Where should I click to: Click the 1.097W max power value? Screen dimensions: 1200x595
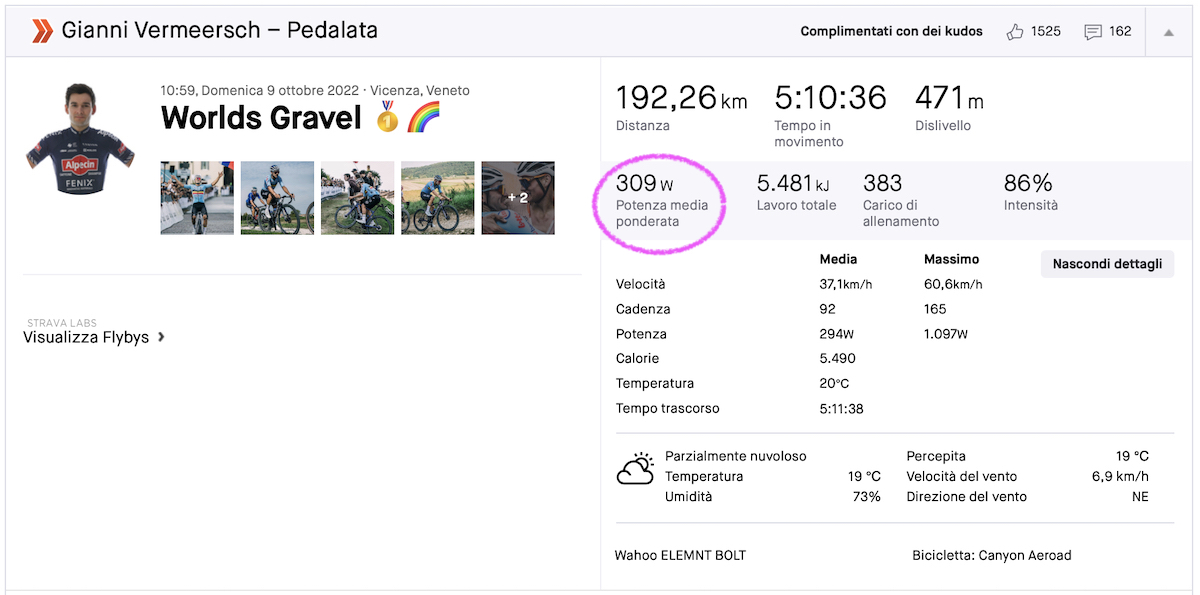[x=946, y=335]
